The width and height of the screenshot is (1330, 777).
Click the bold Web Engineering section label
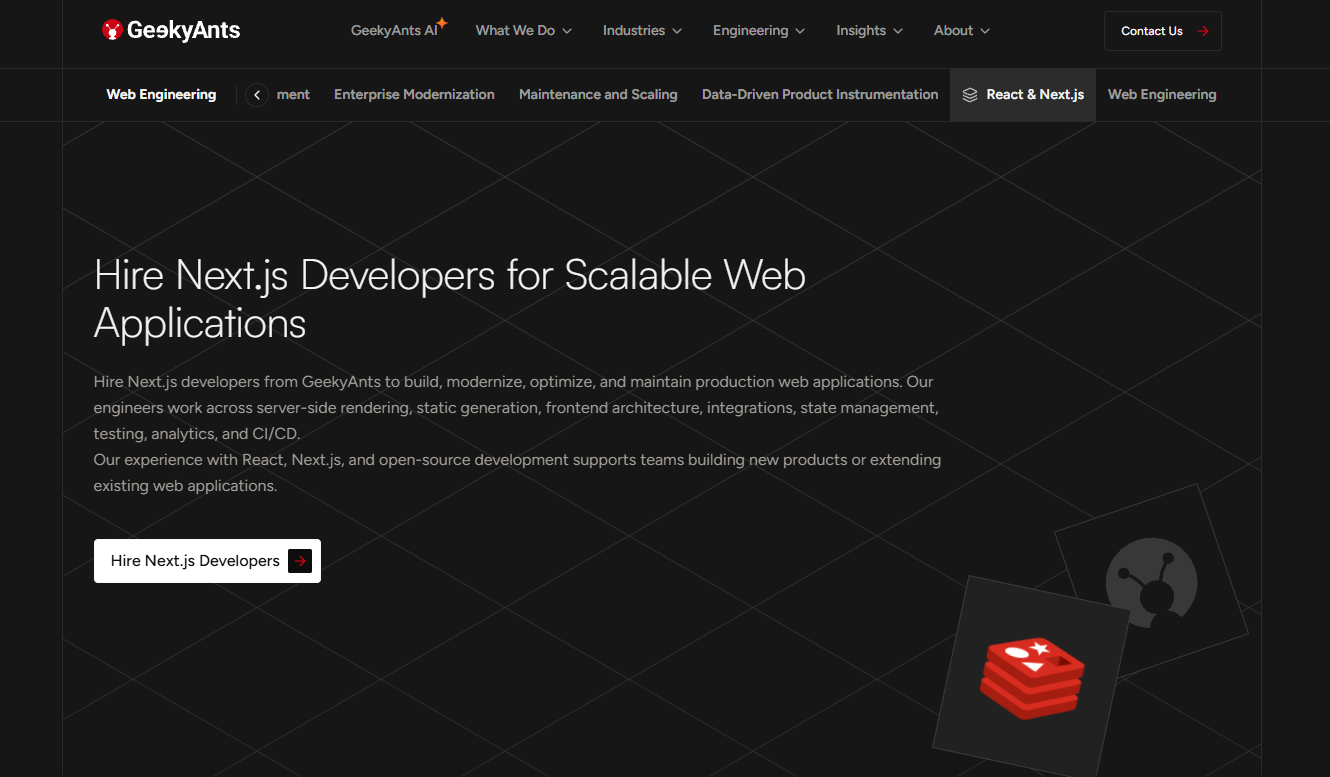point(161,95)
